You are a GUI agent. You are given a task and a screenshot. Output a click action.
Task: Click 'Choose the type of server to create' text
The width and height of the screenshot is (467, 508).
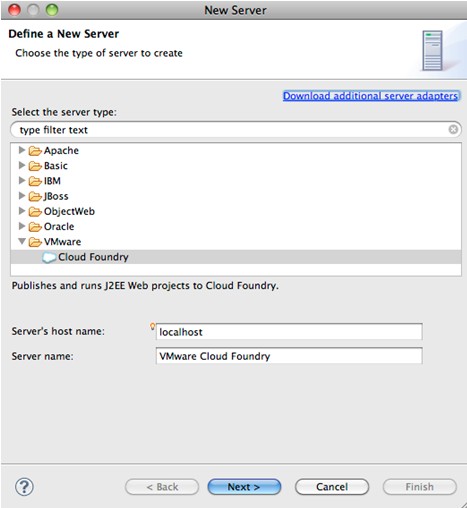[x=99, y=53]
